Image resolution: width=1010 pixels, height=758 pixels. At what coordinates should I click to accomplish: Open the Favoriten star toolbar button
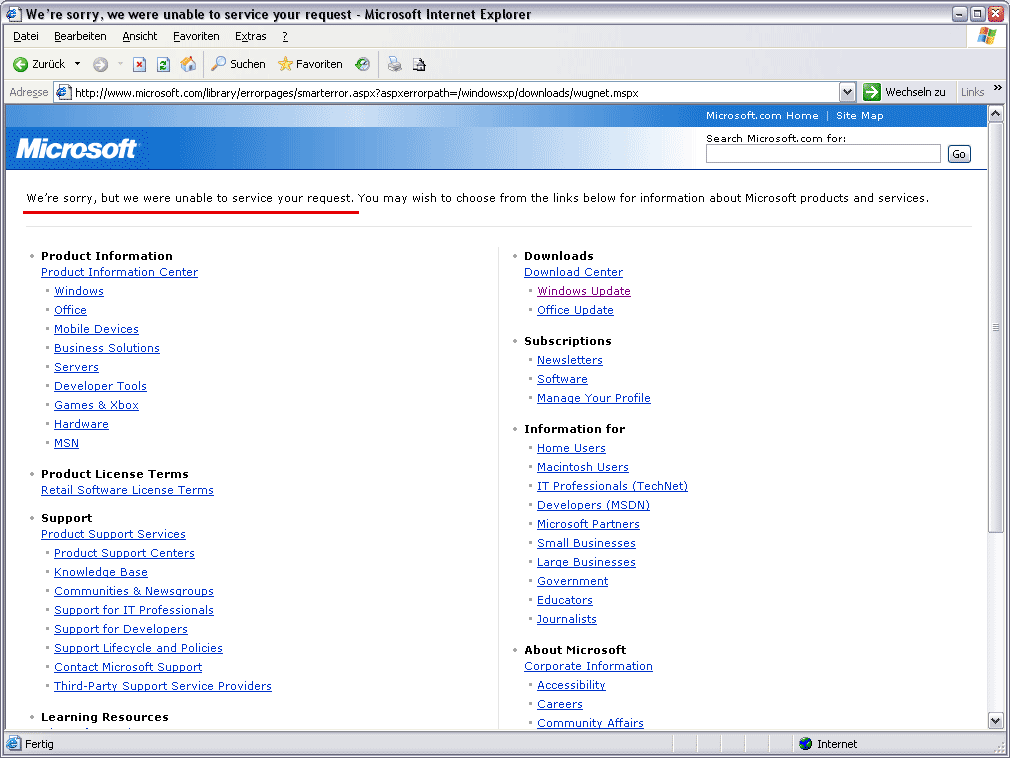310,64
